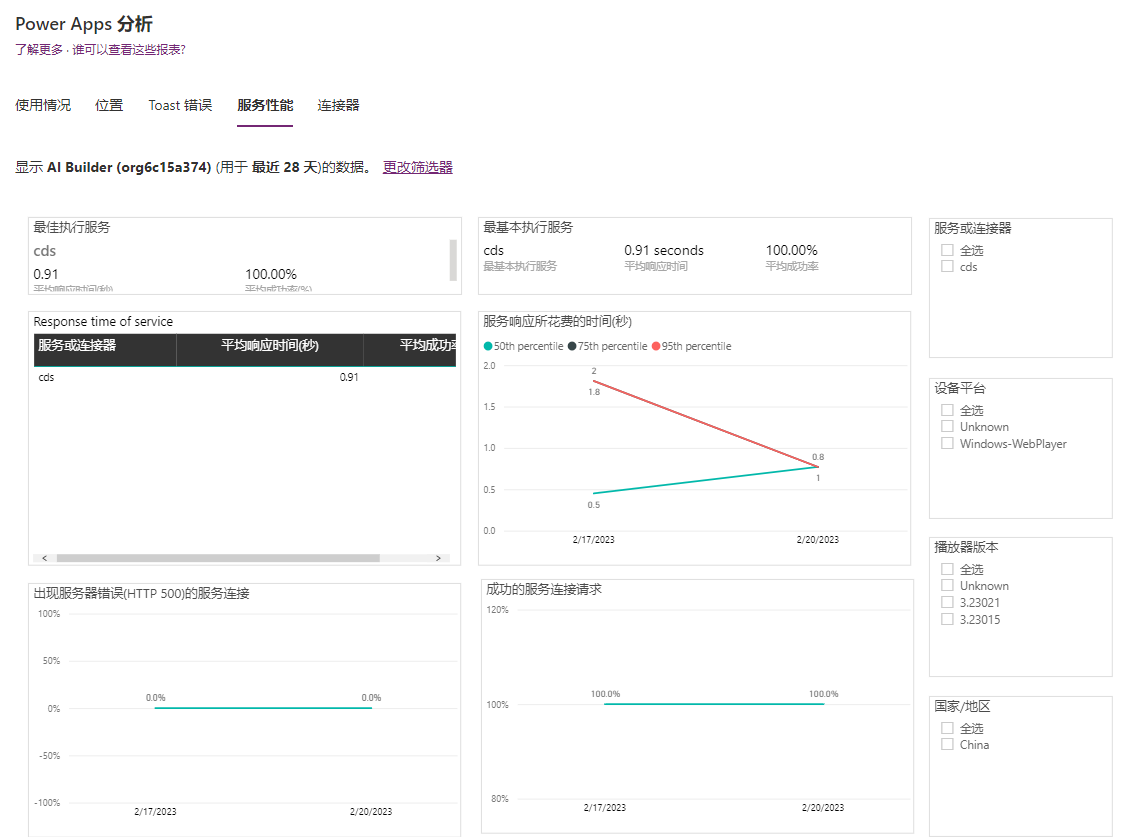This screenshot has height=837, width=1146.
Task: Tick Unknown checkbox under 设备平台
Action: 947,426
